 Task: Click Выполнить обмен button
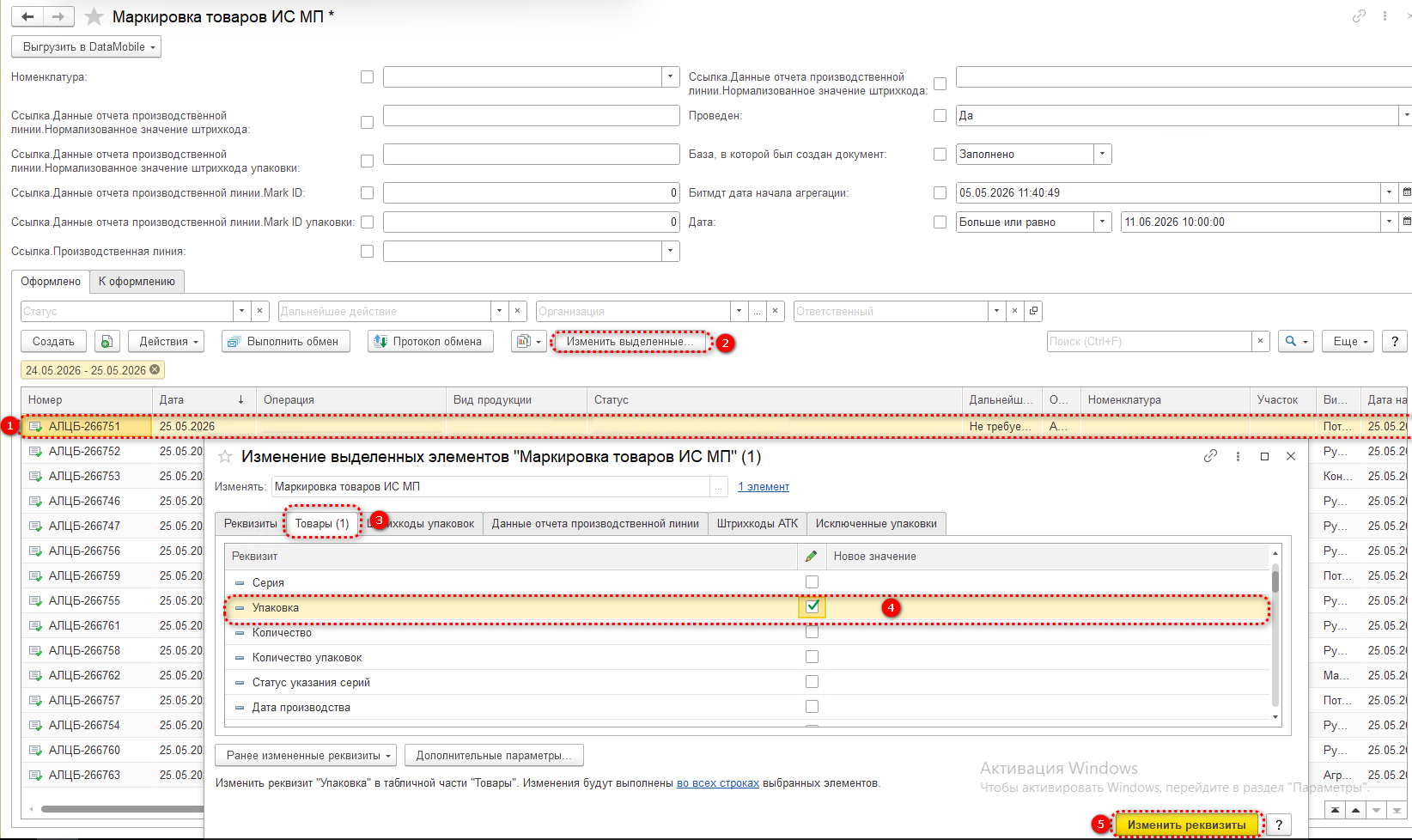coord(285,342)
